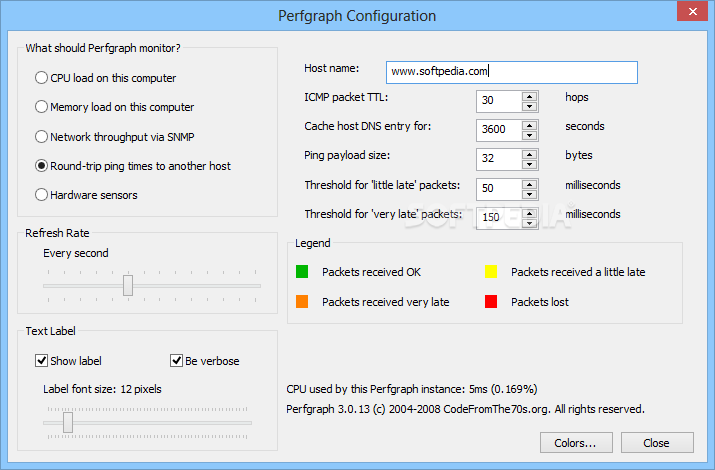Uncheck the Be verbose checkbox

point(176,361)
